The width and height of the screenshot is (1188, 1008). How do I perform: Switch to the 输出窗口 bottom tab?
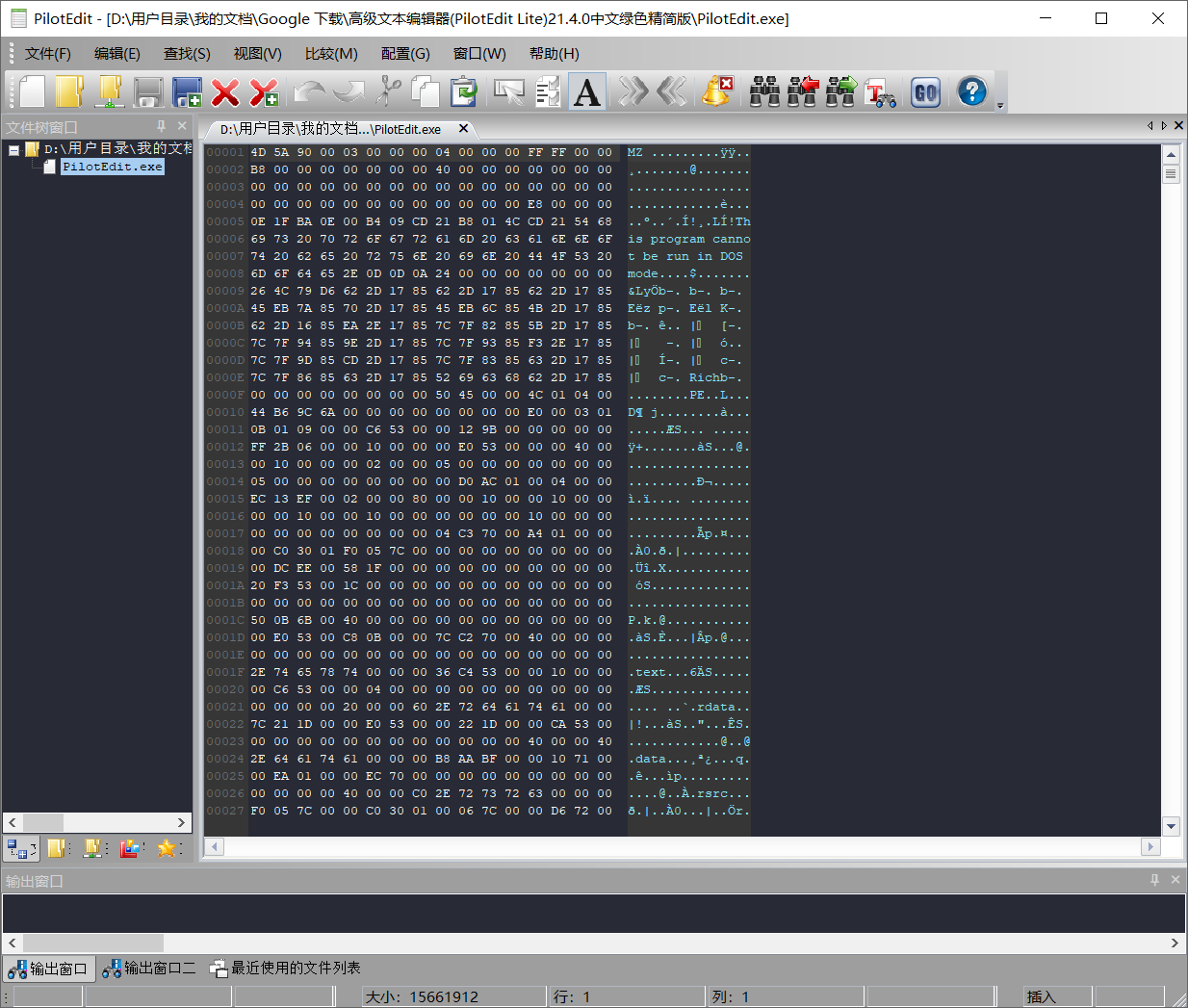tap(48, 969)
